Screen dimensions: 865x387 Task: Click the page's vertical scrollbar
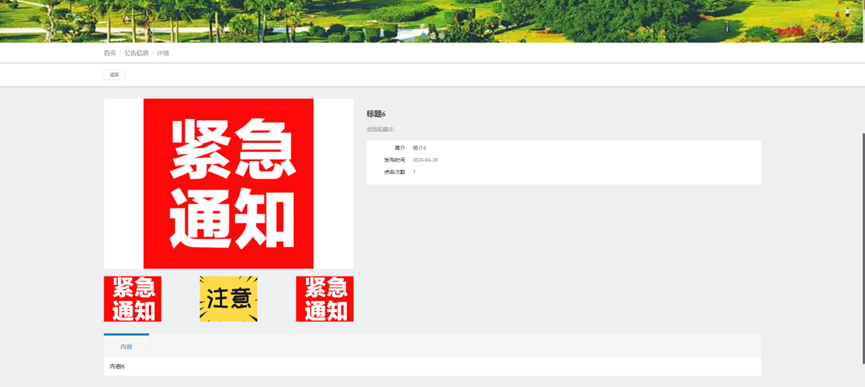tap(863, 248)
